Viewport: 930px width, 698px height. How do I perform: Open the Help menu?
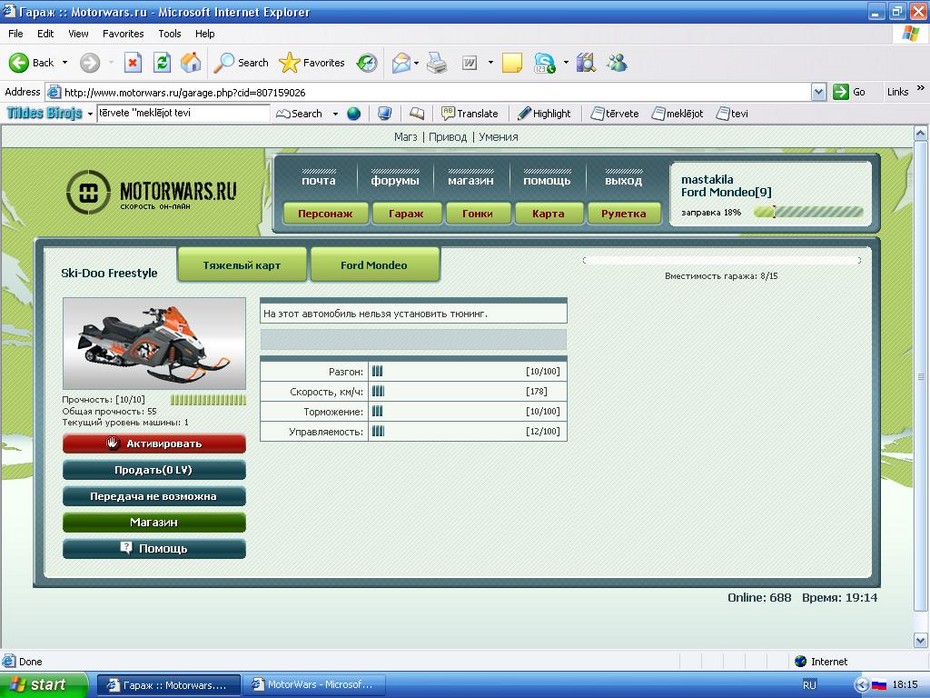pos(205,34)
